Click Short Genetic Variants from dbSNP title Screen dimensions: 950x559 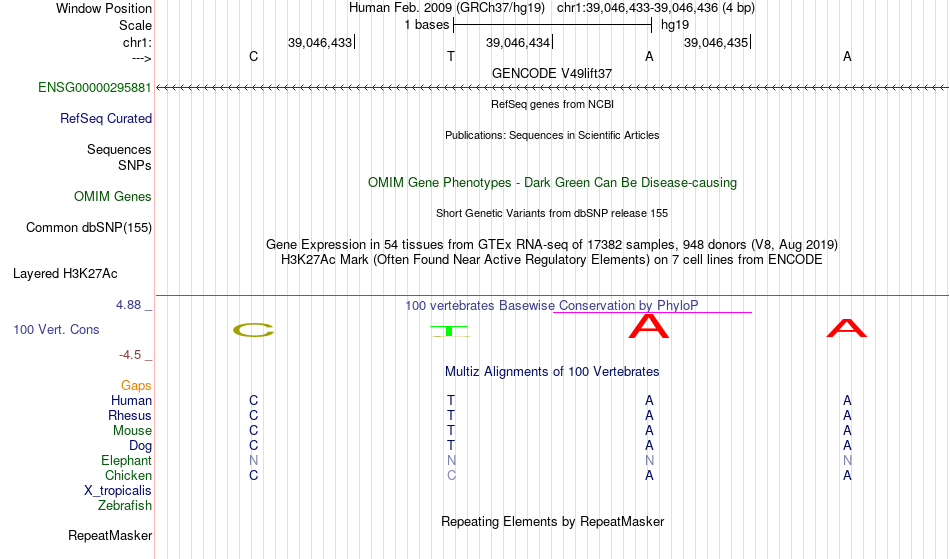coord(552,213)
